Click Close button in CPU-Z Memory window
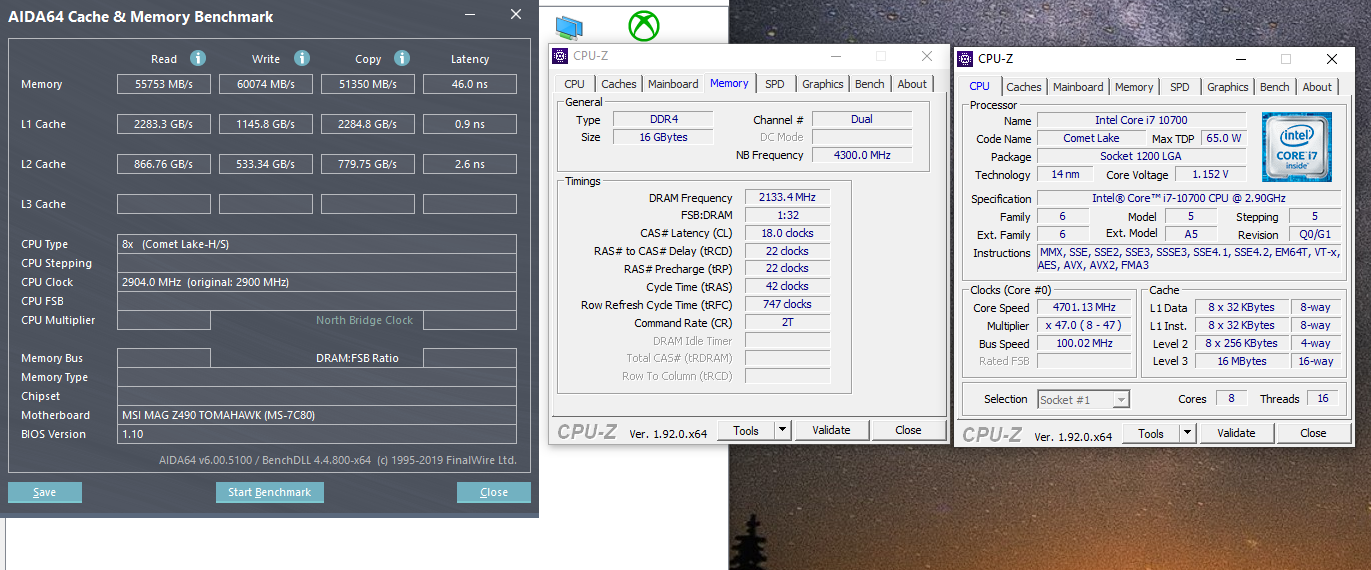 pyautogui.click(x=908, y=431)
